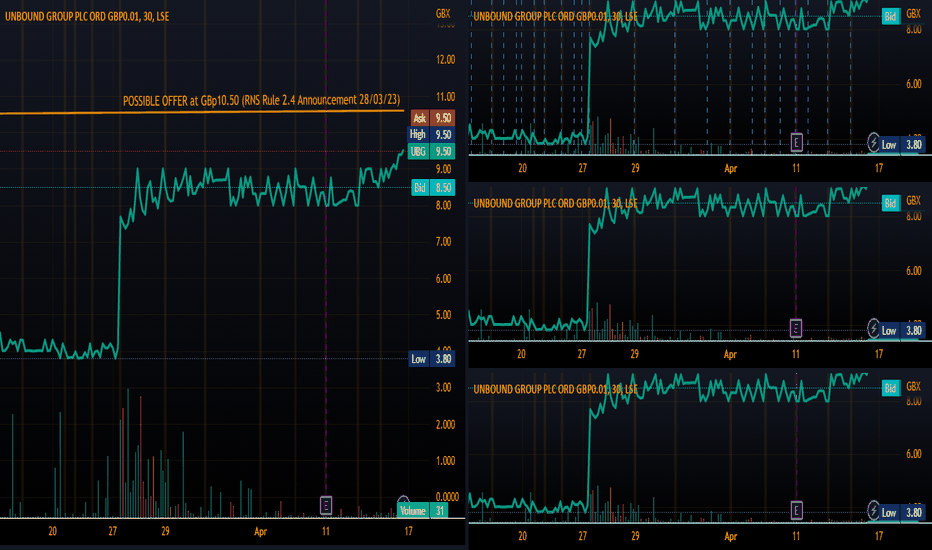The height and width of the screenshot is (550, 932).
Task: Click the lightning news icon in the bottom right chart
Action: 873,510
